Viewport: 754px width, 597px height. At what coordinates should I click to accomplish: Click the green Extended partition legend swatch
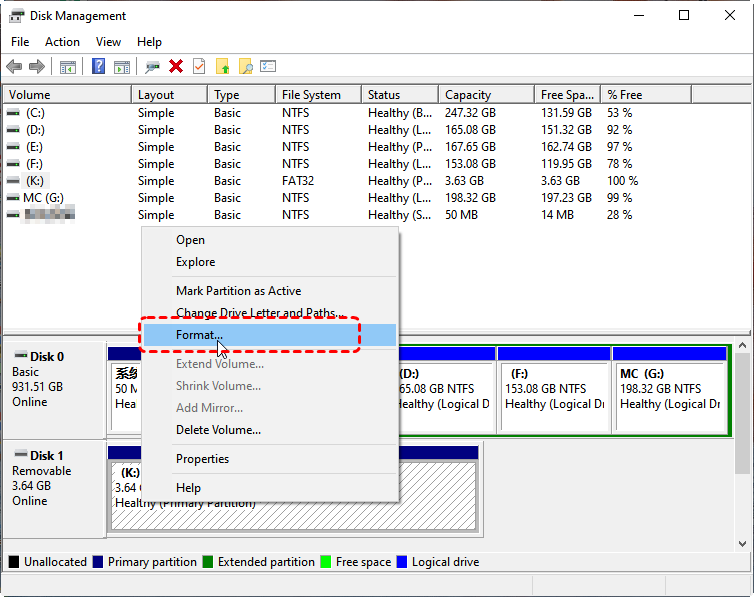point(208,561)
